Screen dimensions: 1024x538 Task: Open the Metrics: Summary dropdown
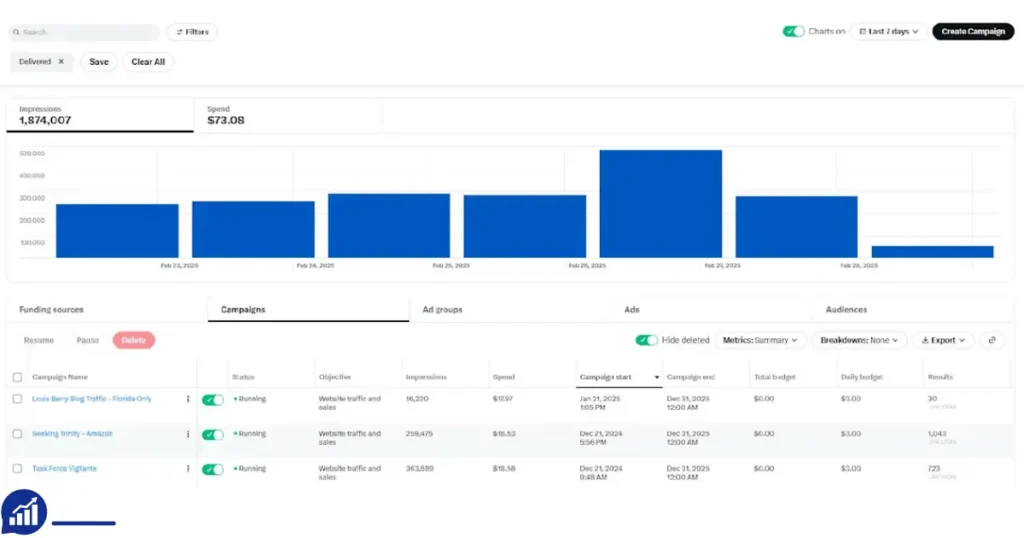pyautogui.click(x=760, y=340)
